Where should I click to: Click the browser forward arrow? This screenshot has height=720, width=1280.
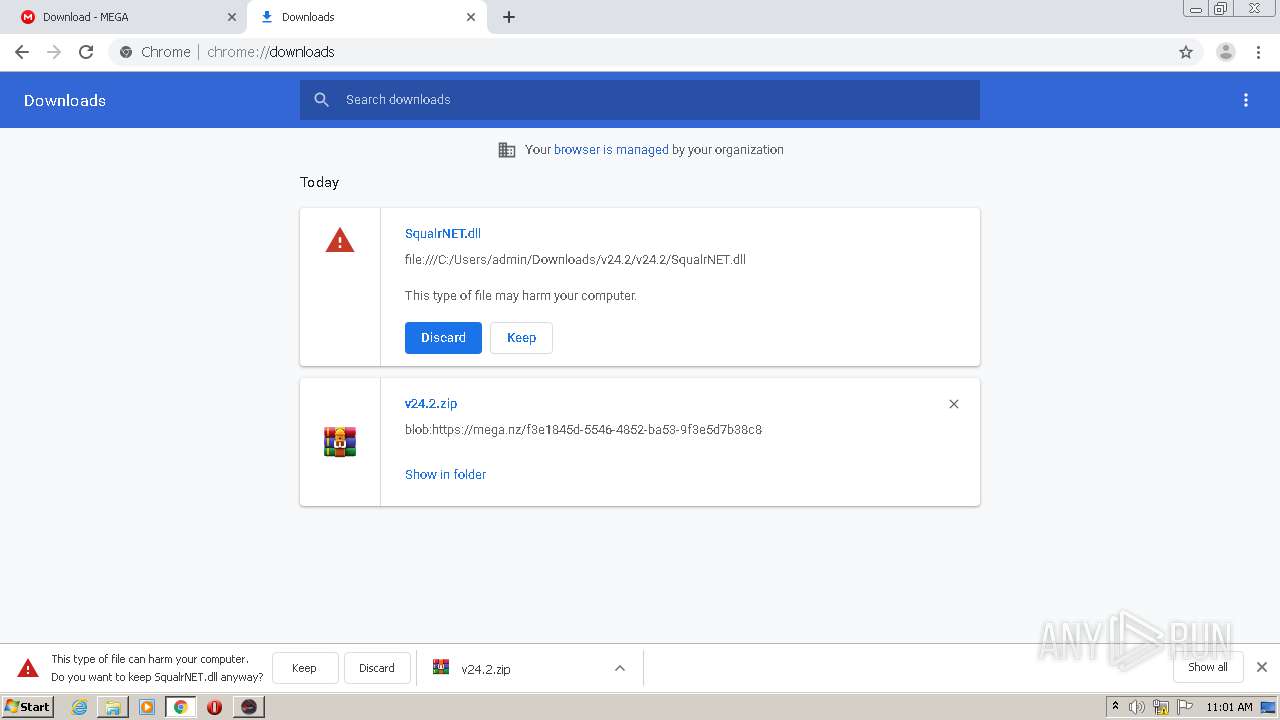click(54, 52)
